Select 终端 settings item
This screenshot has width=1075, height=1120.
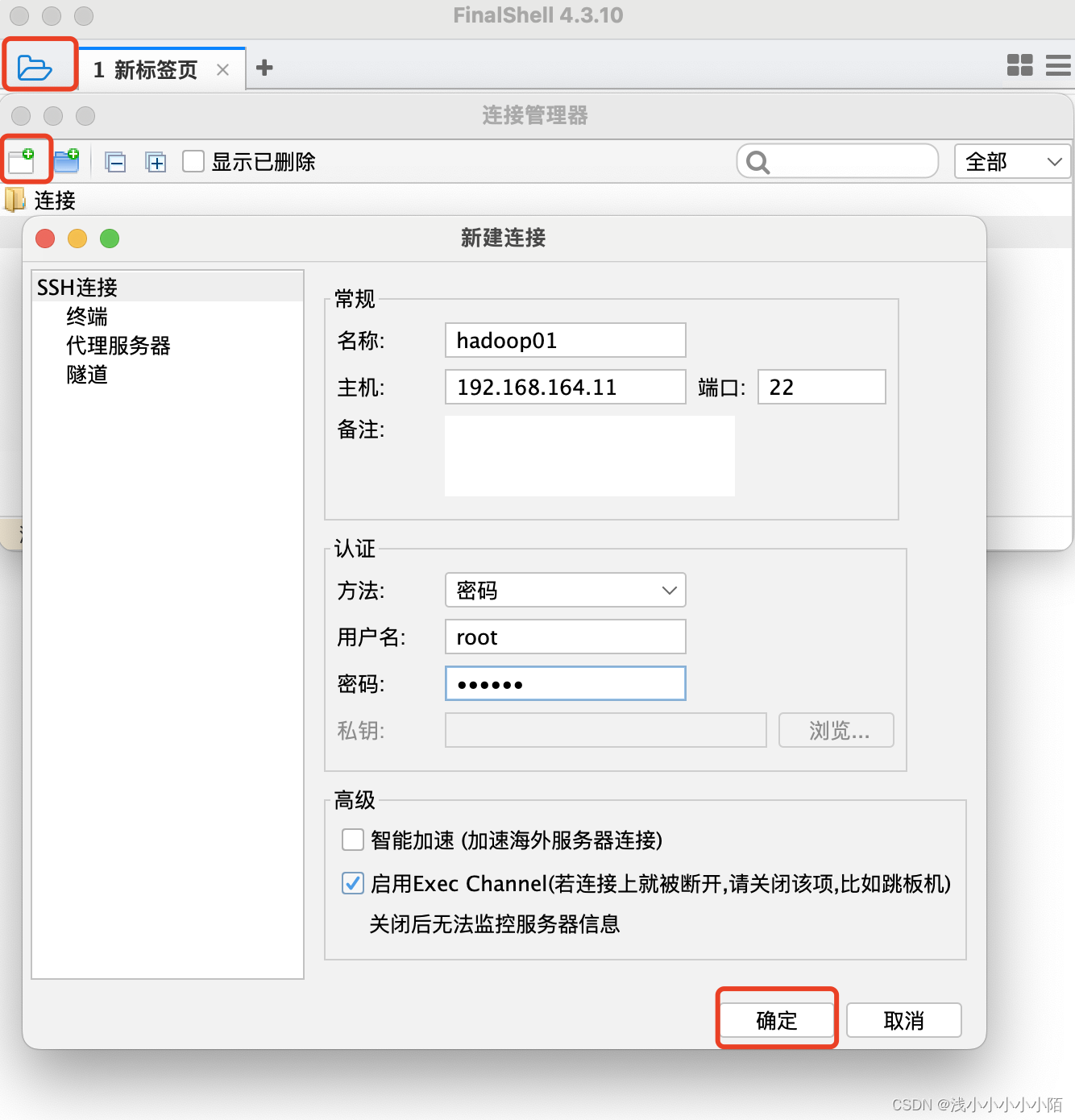pyautogui.click(x=87, y=316)
